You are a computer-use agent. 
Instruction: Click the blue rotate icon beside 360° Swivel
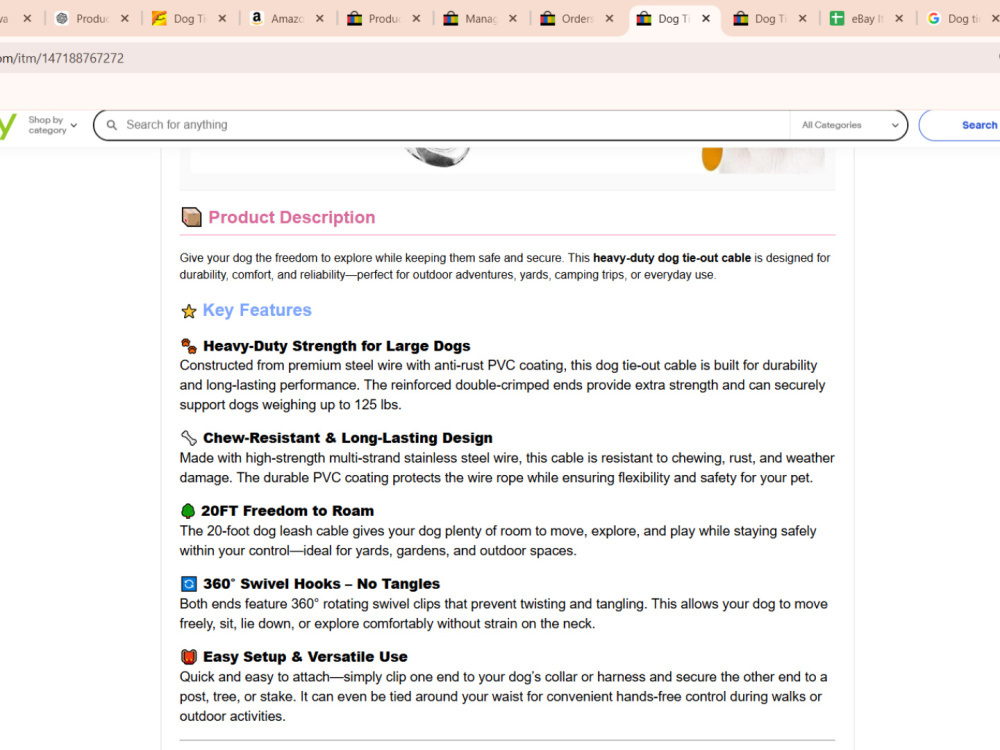tap(189, 584)
